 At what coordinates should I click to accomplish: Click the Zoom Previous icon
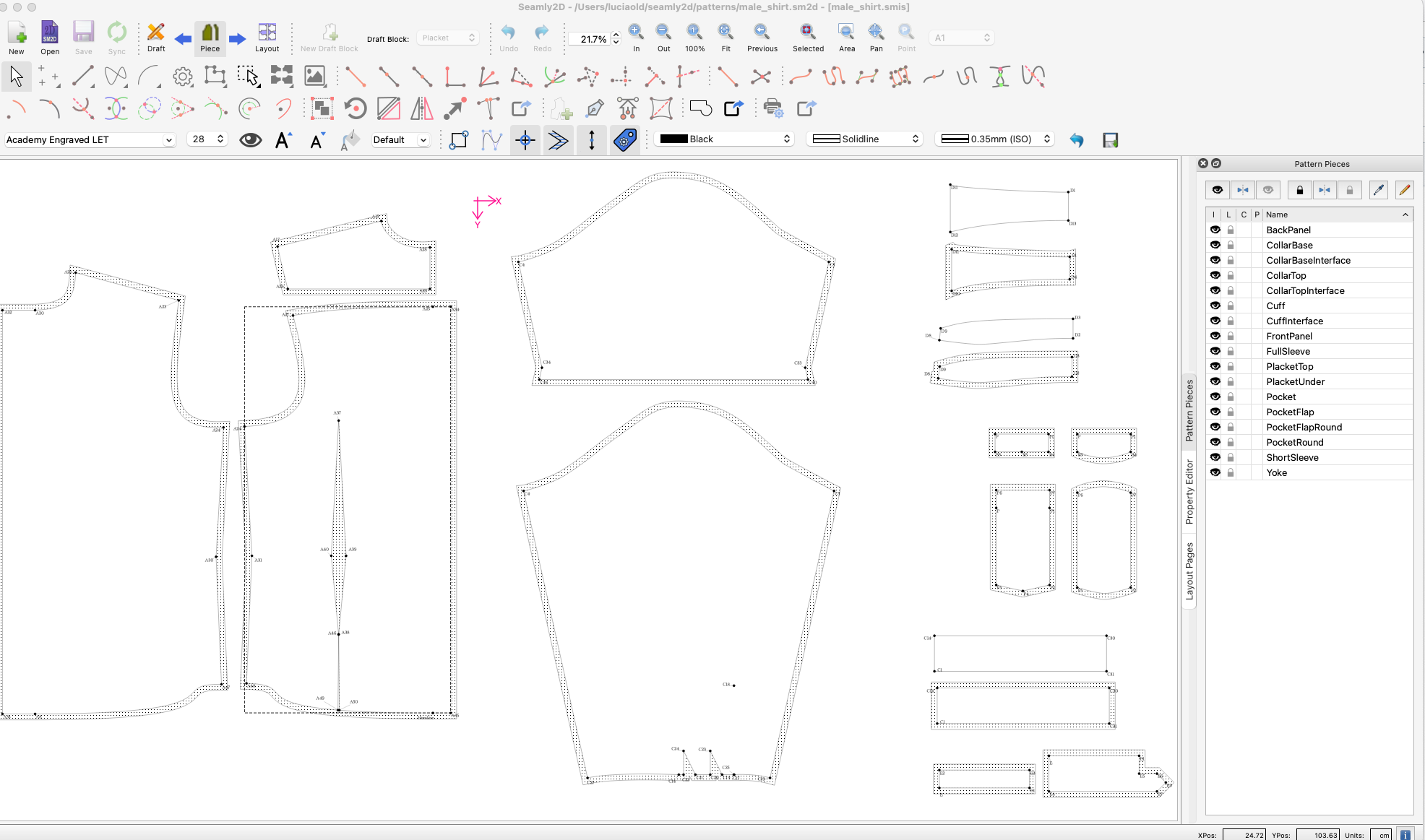click(762, 33)
